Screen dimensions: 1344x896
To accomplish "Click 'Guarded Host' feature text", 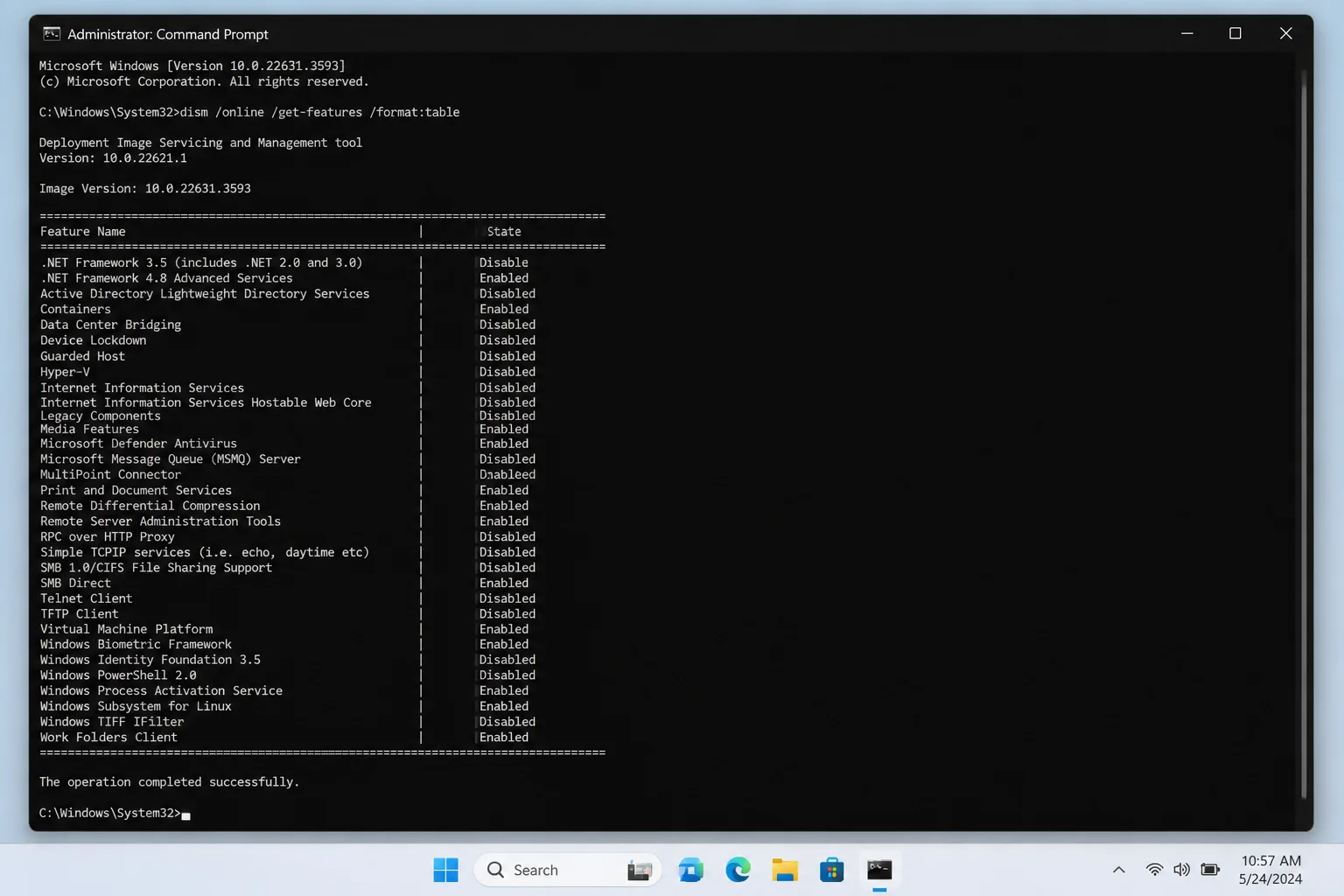I will [x=82, y=356].
